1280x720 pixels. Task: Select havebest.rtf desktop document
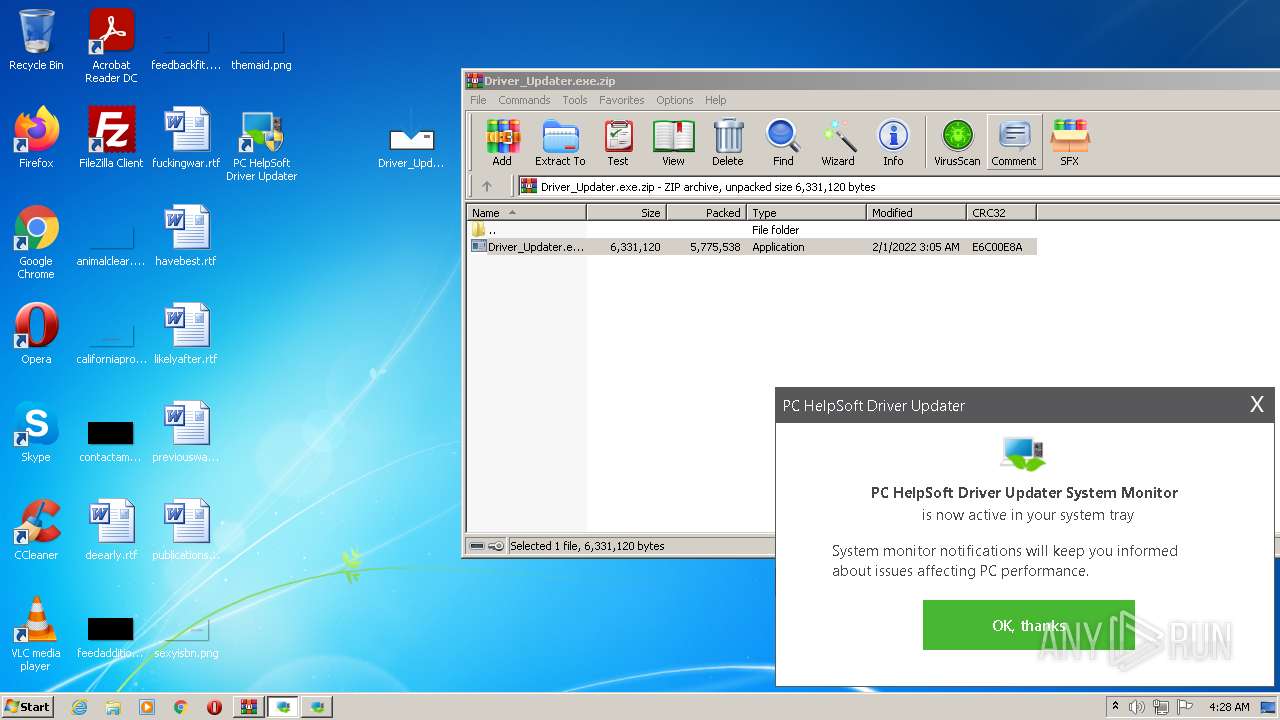tap(186, 235)
